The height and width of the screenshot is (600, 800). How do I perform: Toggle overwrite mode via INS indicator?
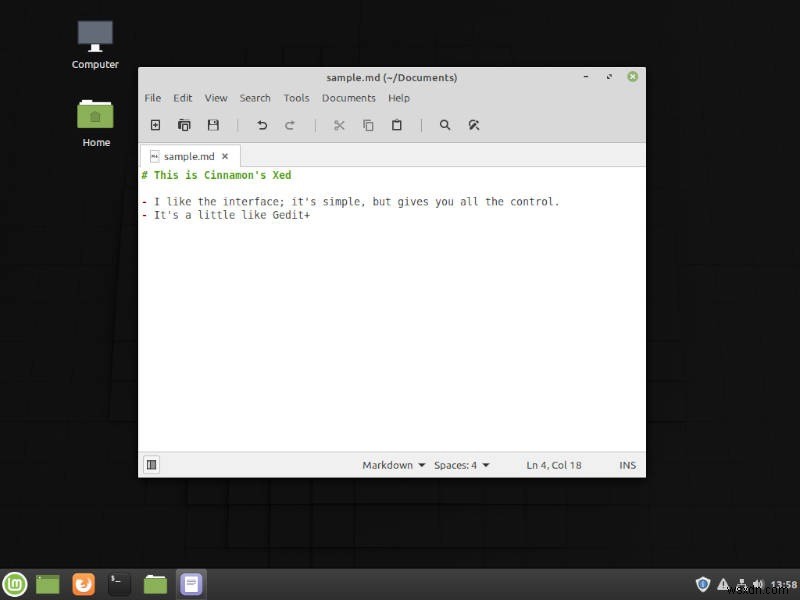click(x=627, y=464)
